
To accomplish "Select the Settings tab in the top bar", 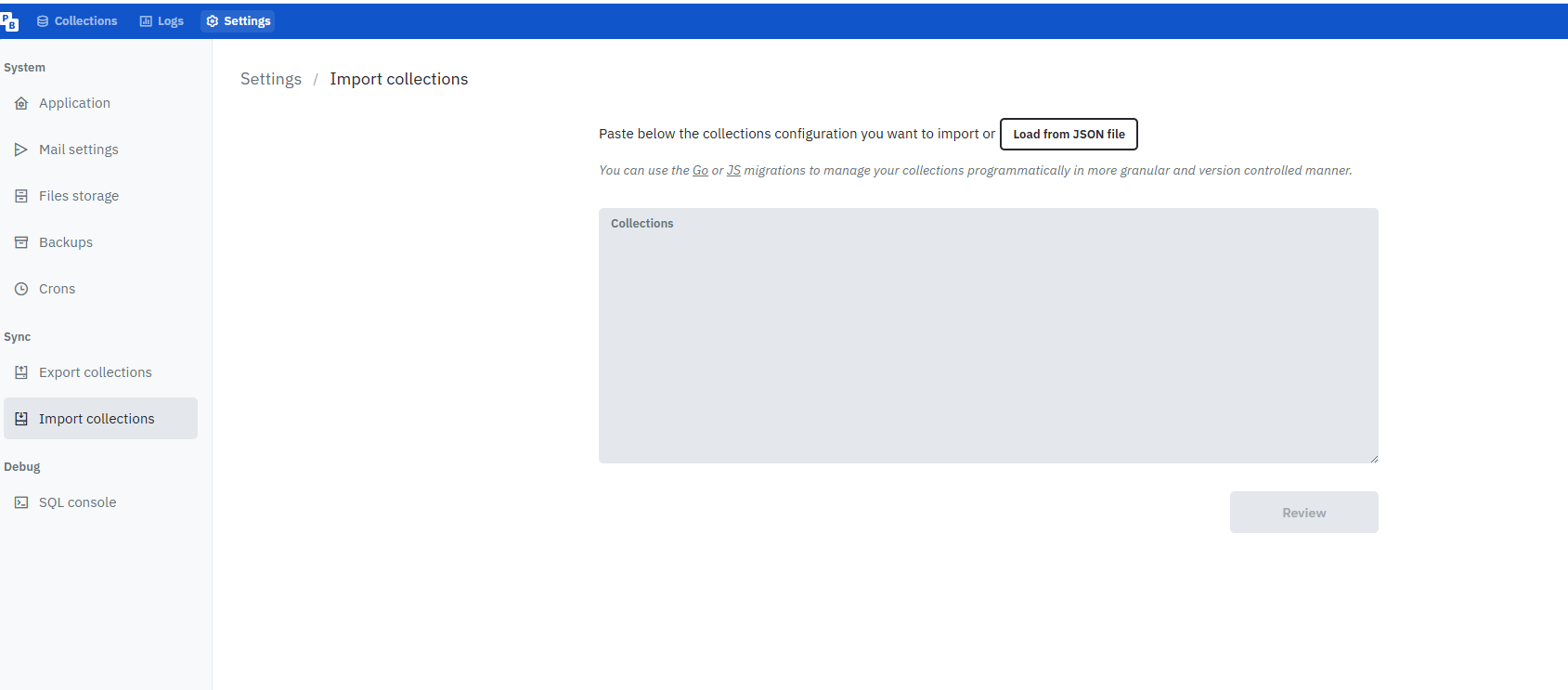I will tap(239, 21).
